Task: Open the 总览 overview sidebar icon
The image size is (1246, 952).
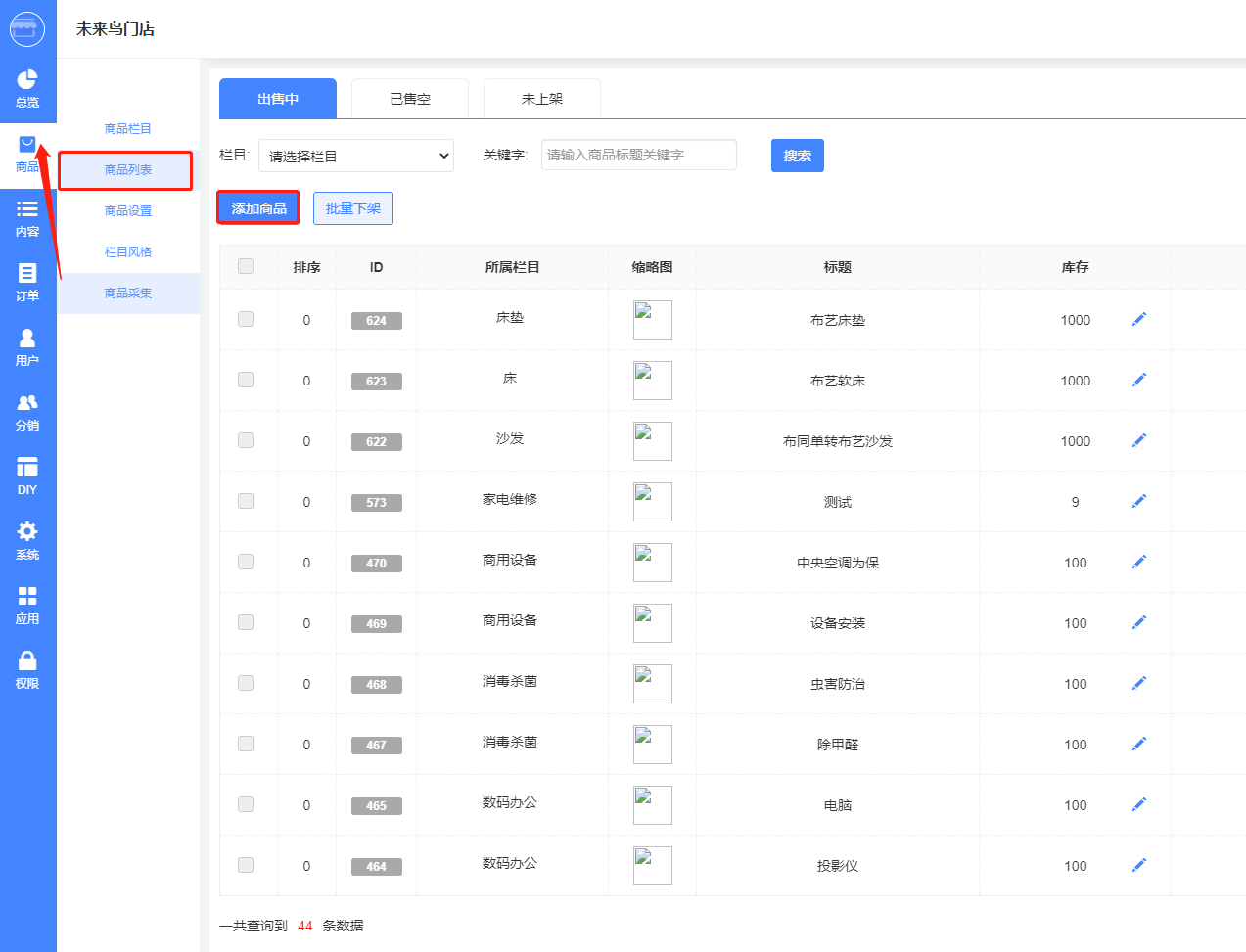Action: [27, 88]
